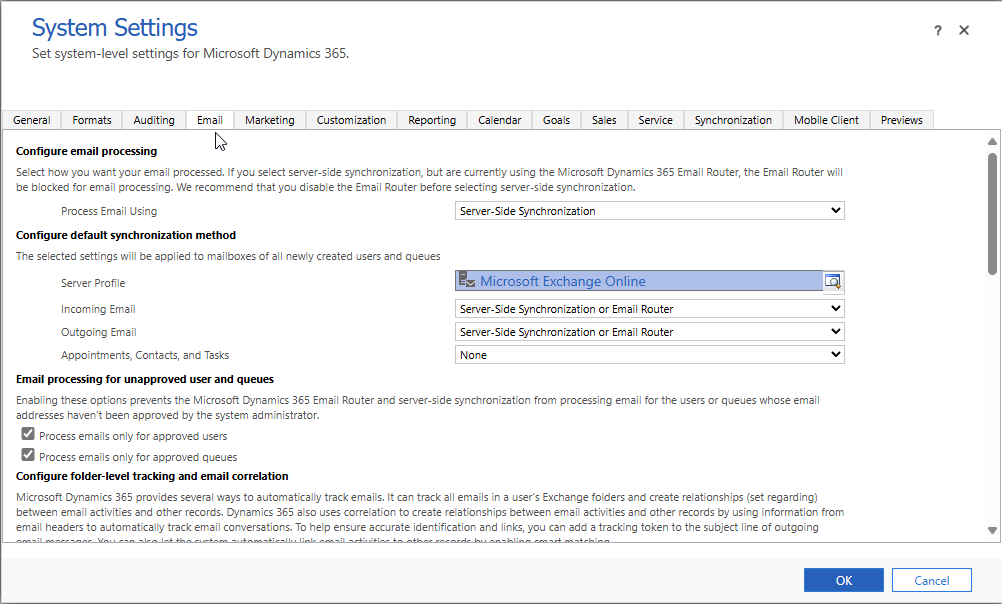Viewport: 1002px width, 604px height.
Task: Open the Outgoing Email dropdown
Action: [649, 332]
